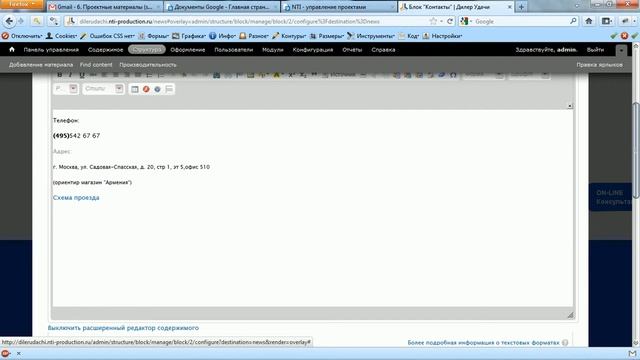Close the bottom addon bar with X

pyautogui.click(x=18, y=353)
